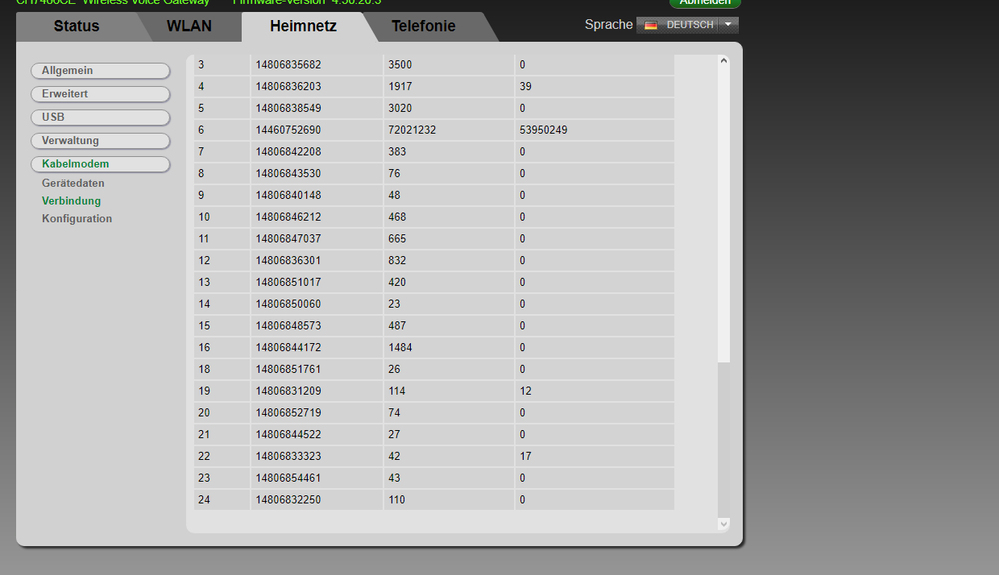Click cell 14806840148
Screen dimensions: 999x575
[x=317, y=195]
